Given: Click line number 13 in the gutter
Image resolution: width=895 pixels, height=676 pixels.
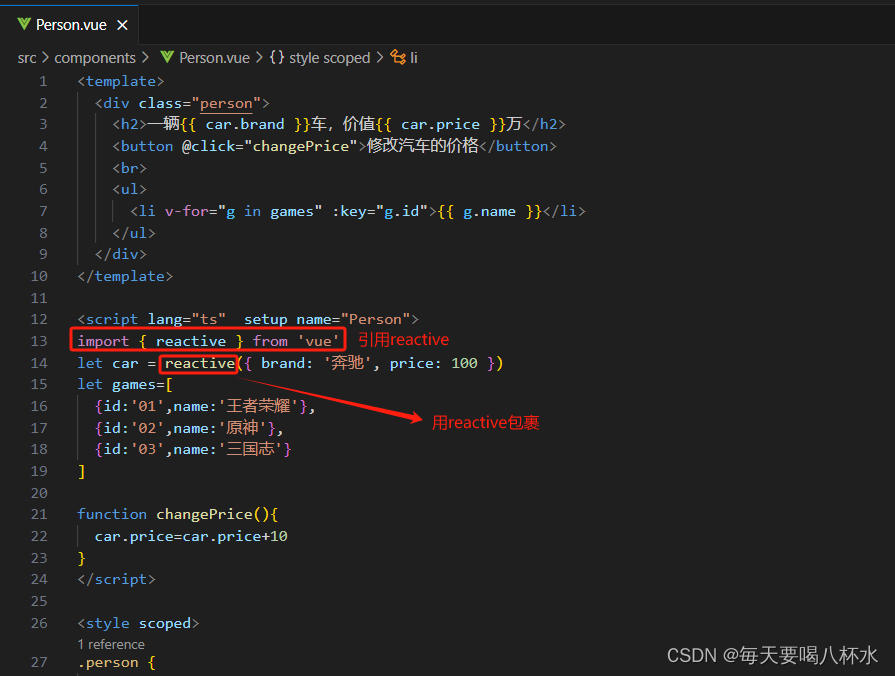Looking at the screenshot, I should tap(39, 341).
